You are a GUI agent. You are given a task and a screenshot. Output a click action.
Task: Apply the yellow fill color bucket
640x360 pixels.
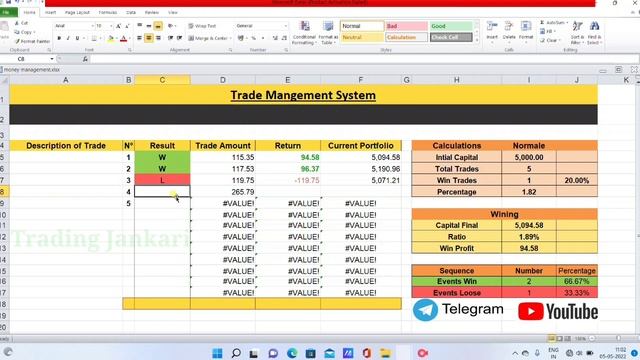(111, 38)
